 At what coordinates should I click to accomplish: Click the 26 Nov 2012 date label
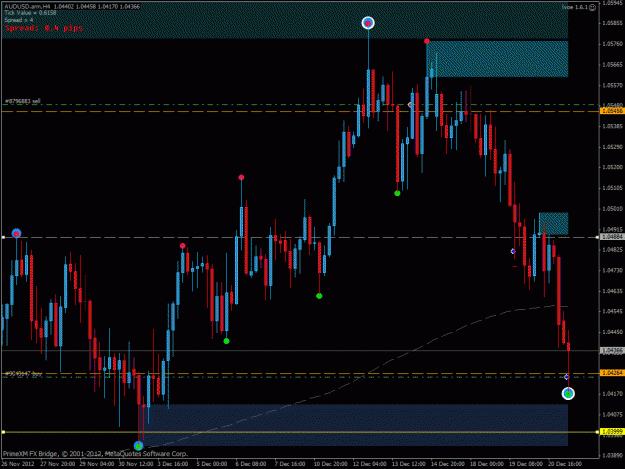click(17, 464)
